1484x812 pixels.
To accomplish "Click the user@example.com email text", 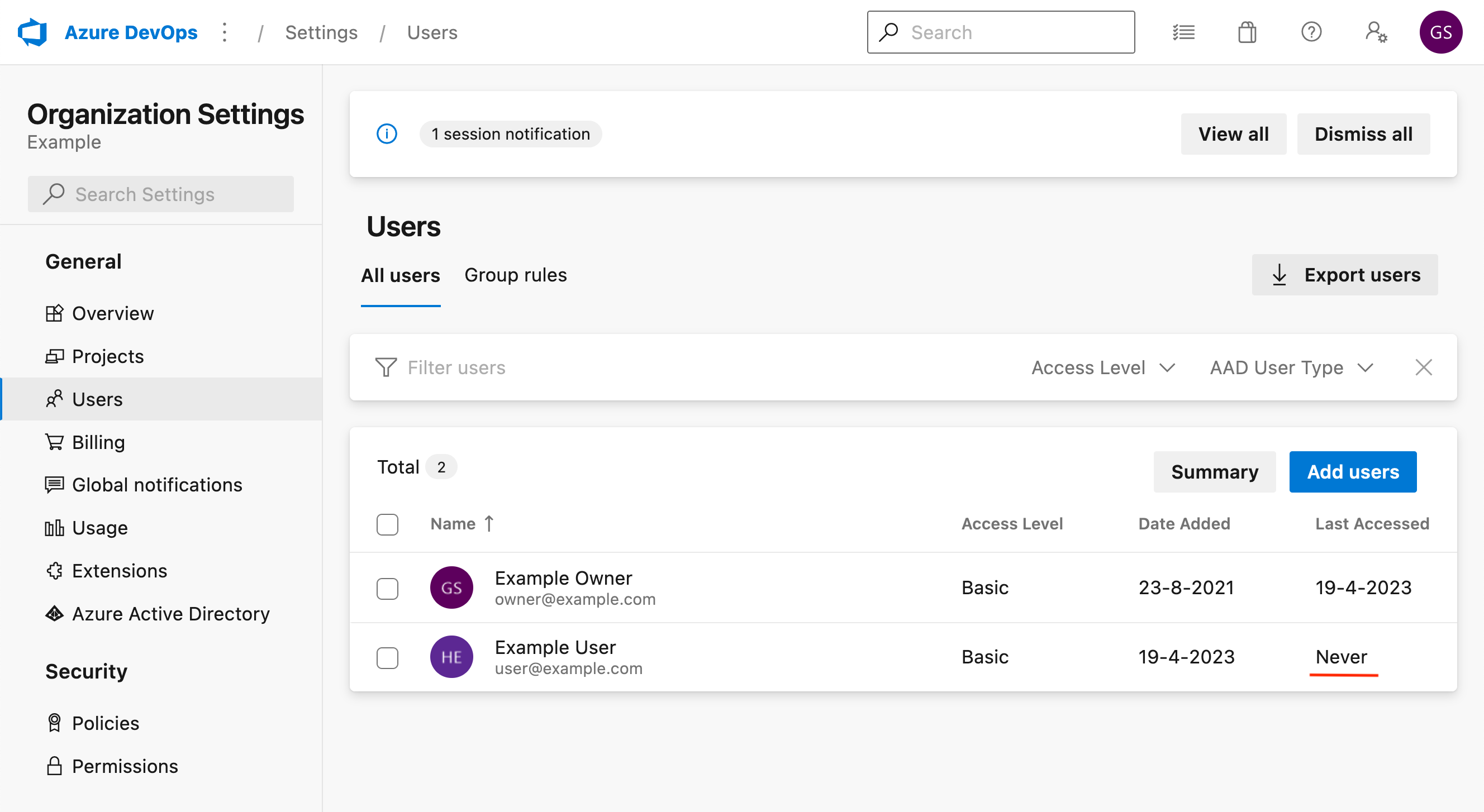I will (569, 668).
